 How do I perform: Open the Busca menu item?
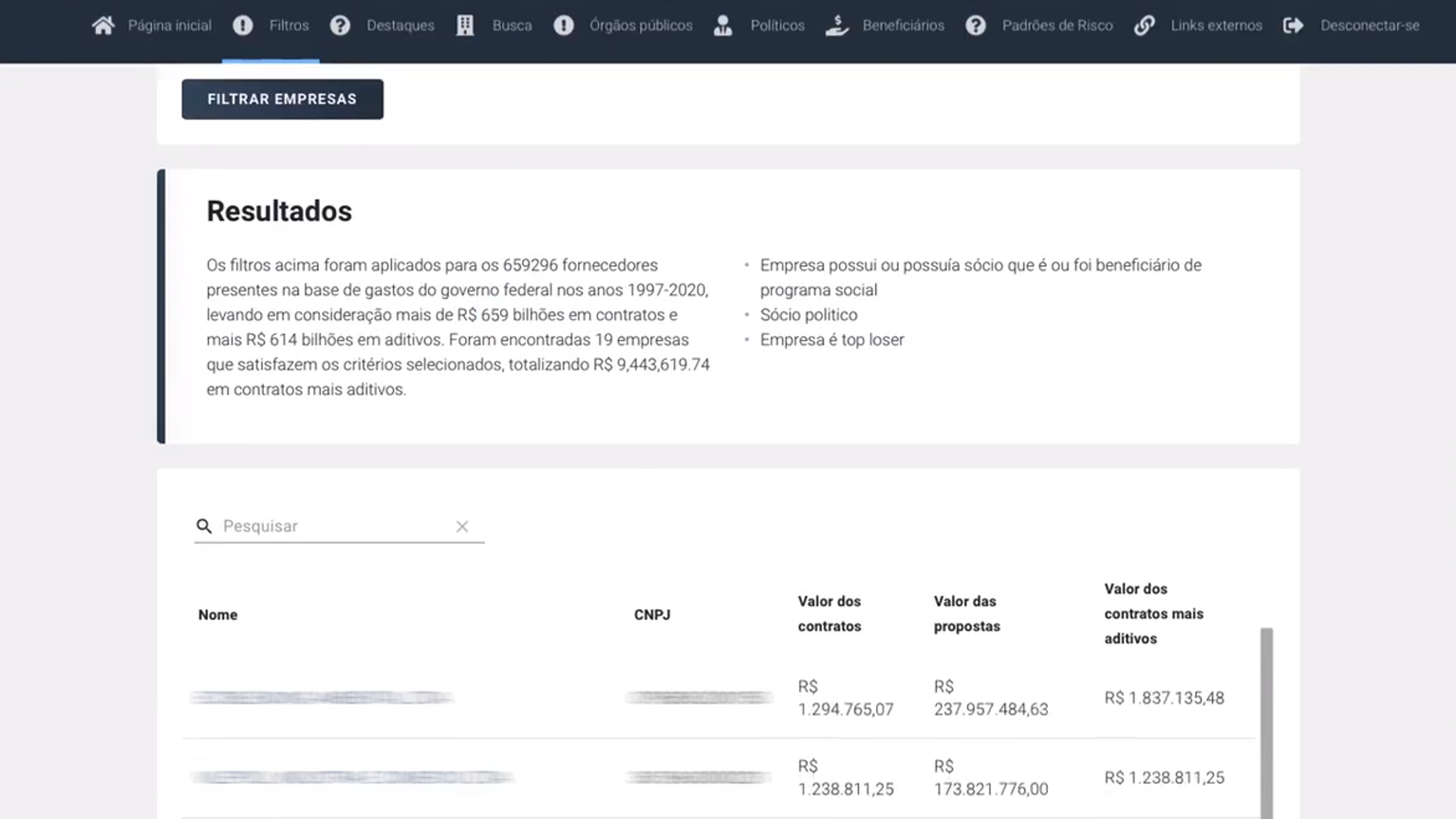click(512, 26)
